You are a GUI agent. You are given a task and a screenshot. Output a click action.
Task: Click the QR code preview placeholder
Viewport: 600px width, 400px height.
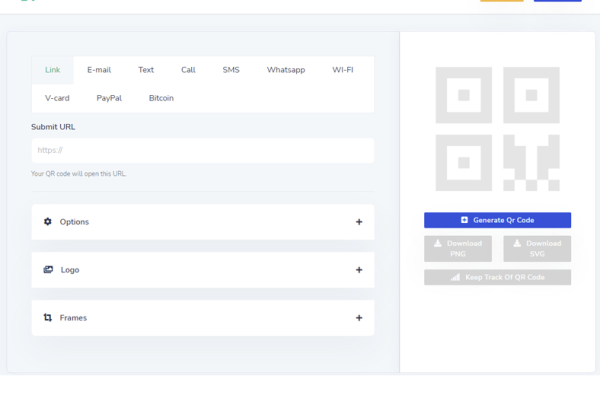(x=497, y=128)
